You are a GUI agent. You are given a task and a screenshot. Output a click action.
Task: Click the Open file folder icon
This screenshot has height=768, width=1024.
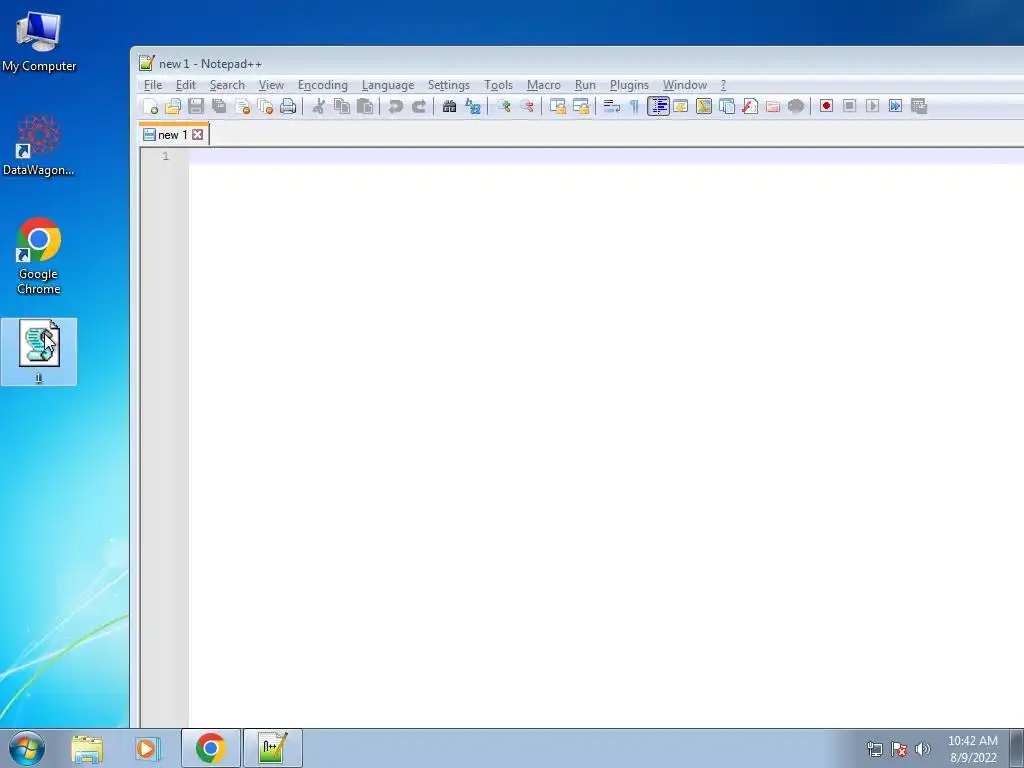coord(172,106)
